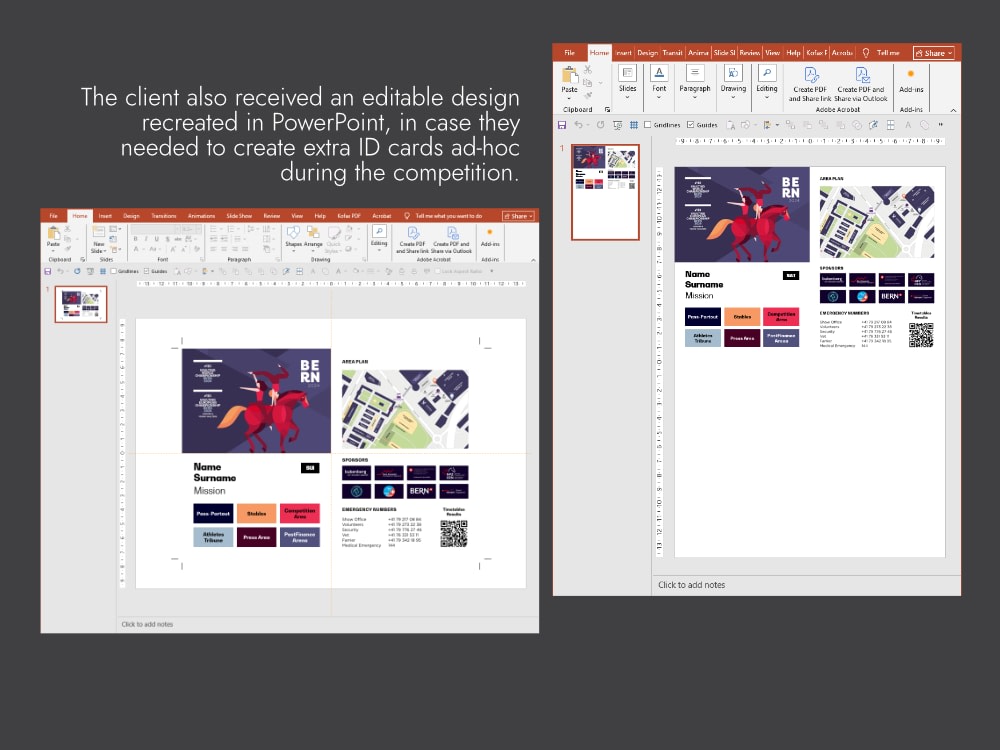Expand Drawing group dropdown in right window
This screenshot has height=750, width=1000.
[733, 98]
